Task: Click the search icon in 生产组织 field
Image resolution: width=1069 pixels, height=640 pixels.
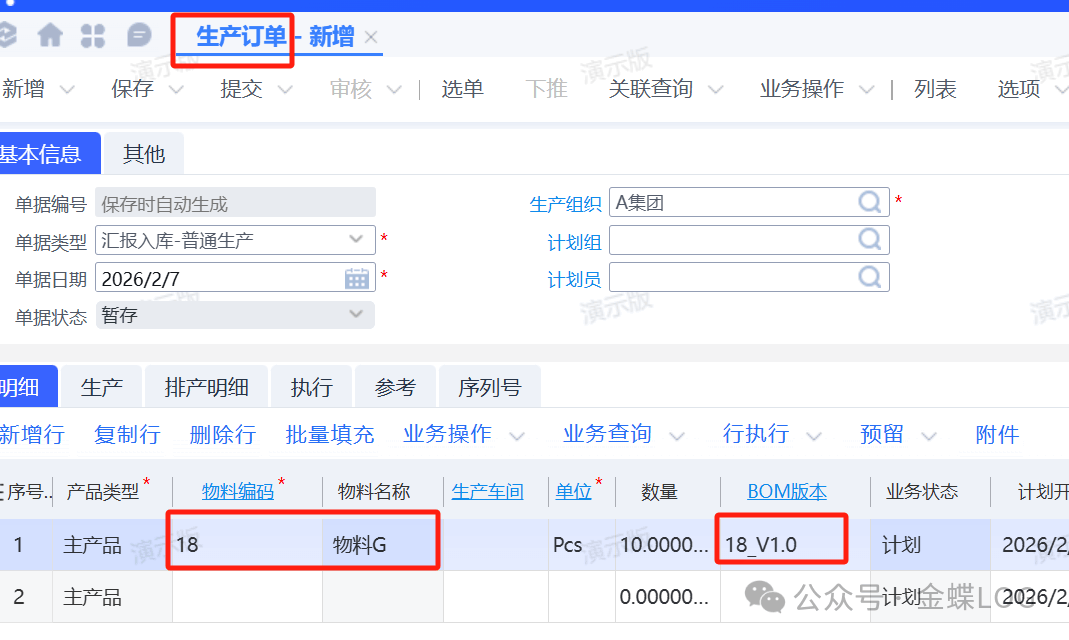Action: point(870,202)
